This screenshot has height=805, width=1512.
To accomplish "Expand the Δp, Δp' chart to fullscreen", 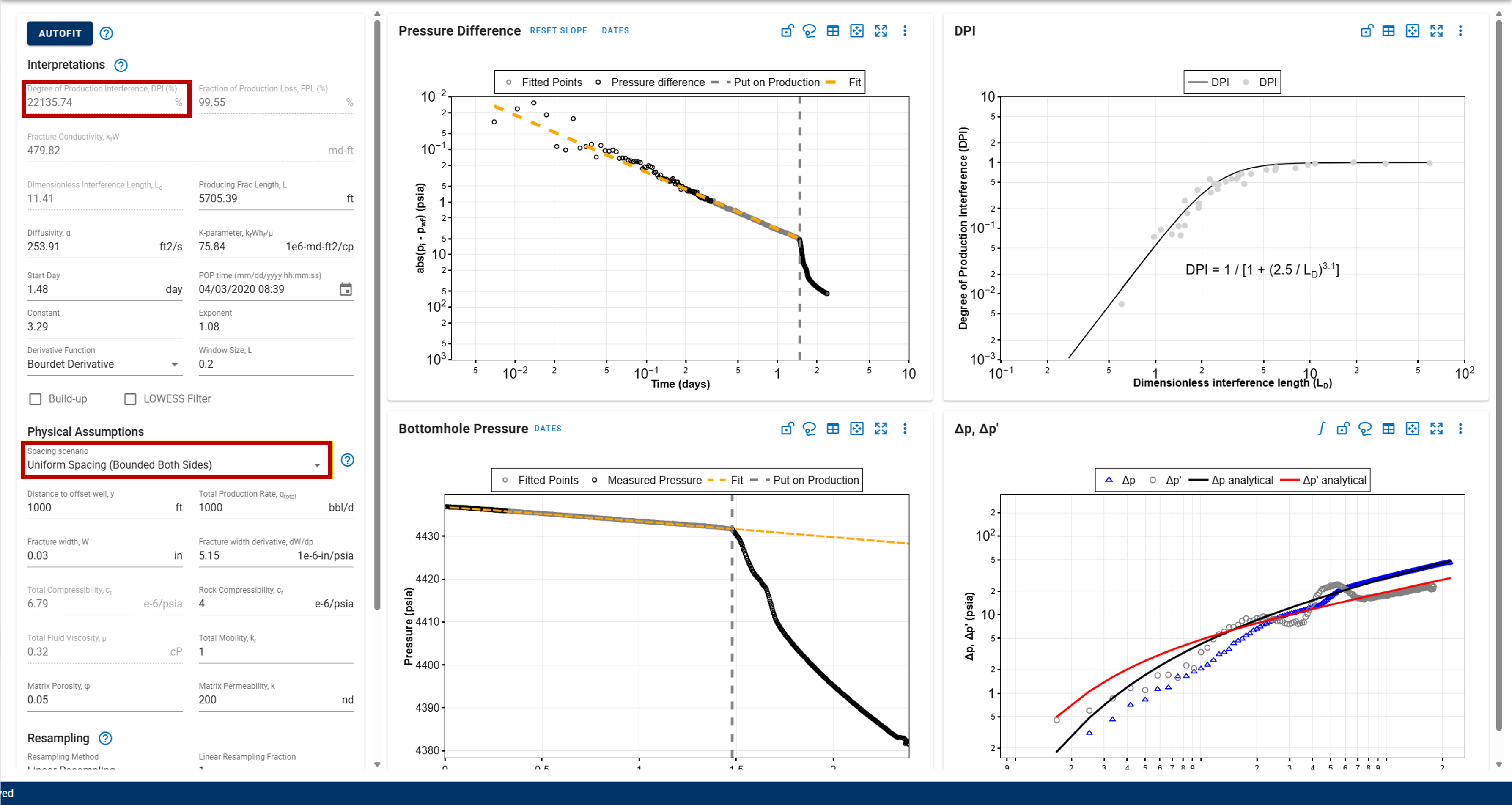I will point(1437,429).
